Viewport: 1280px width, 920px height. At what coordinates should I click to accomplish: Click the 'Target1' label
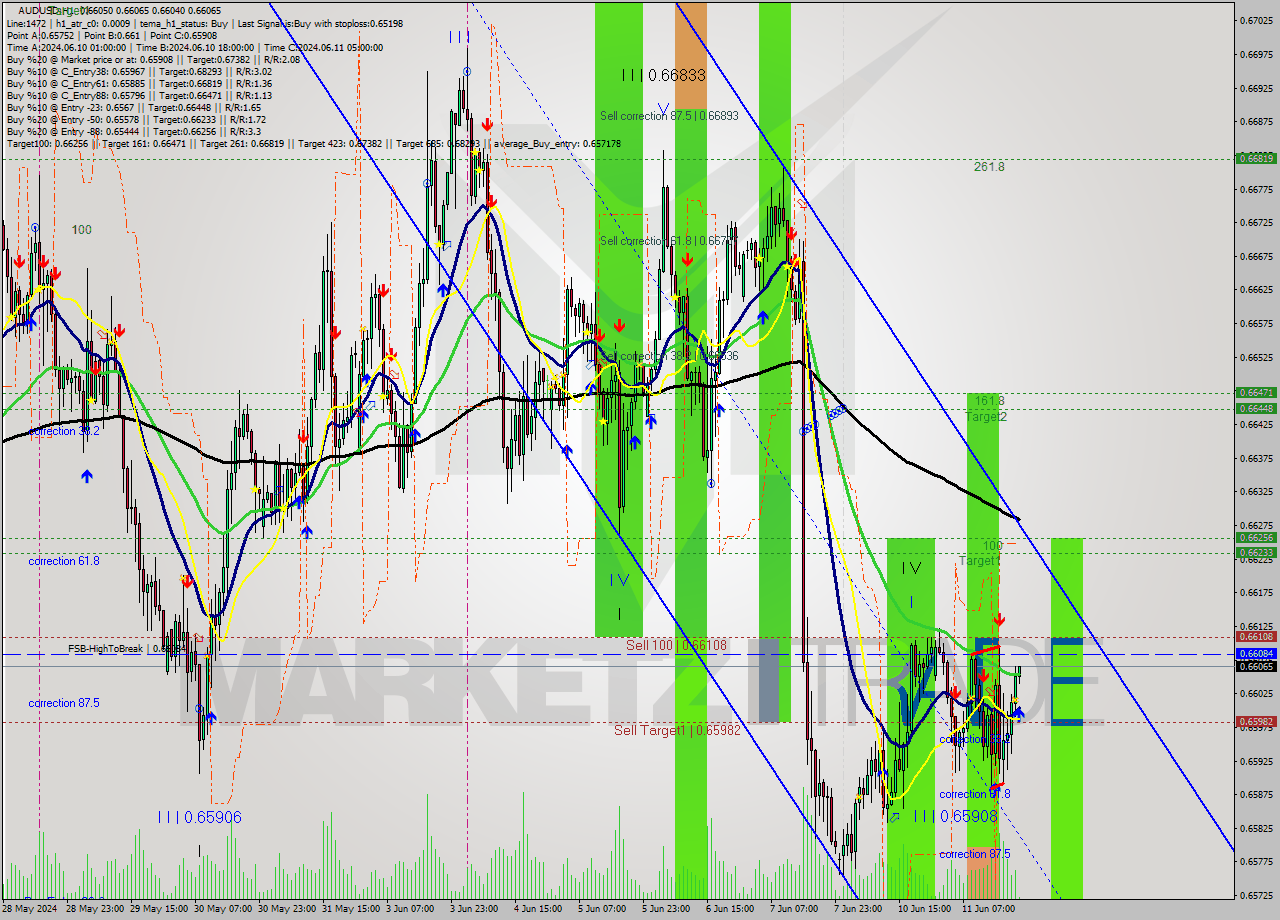point(979,561)
